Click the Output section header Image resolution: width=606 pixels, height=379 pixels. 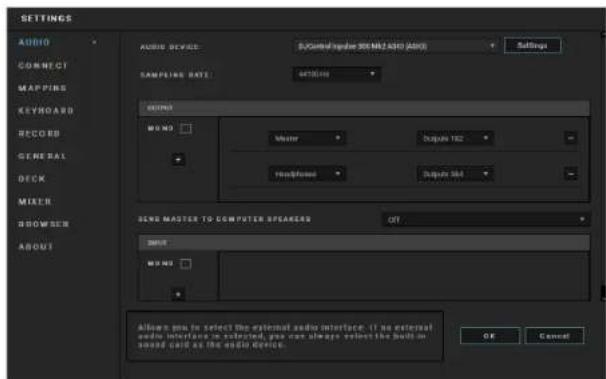[x=364, y=108]
